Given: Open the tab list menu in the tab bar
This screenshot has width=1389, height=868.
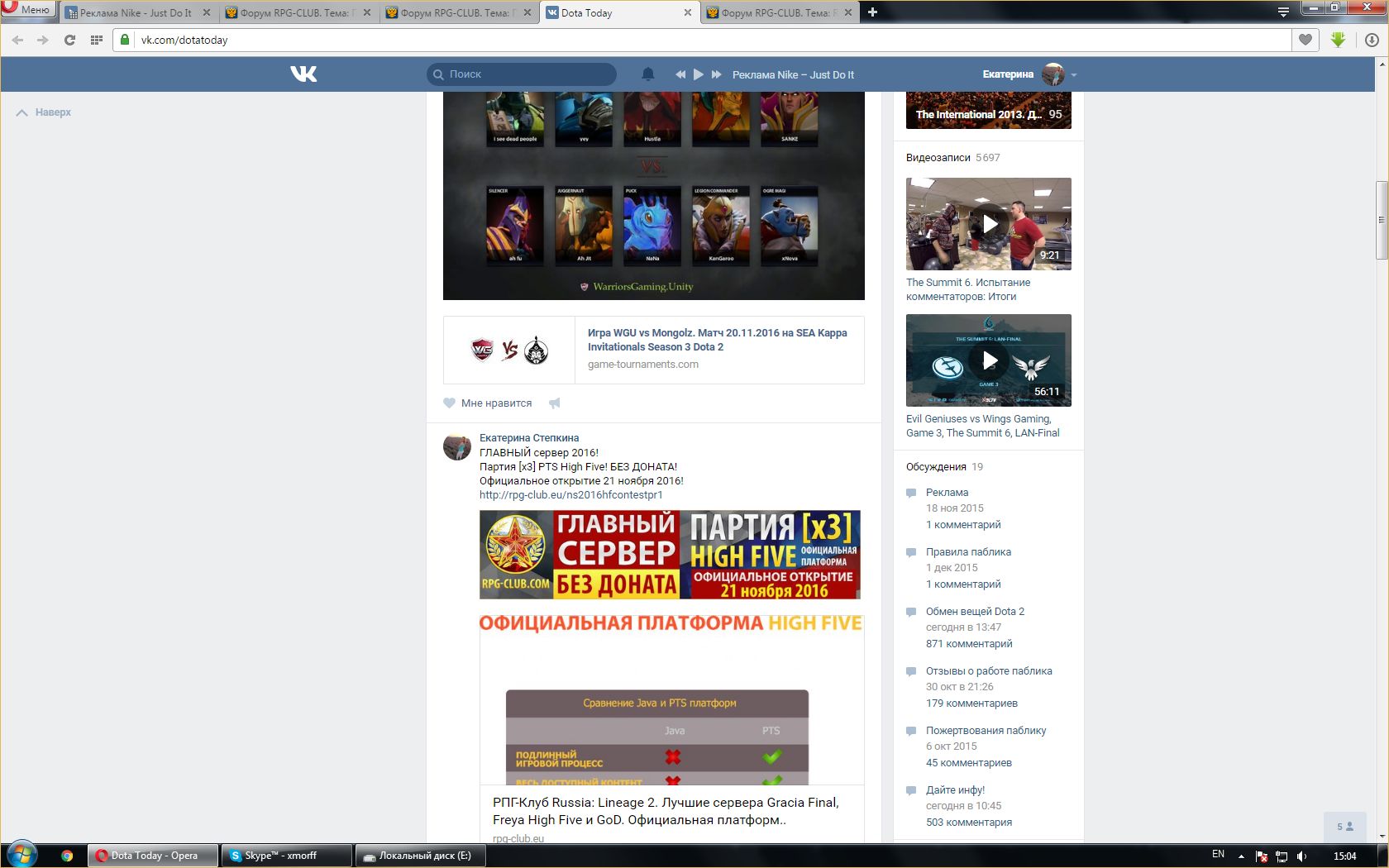Looking at the screenshot, I should coord(1283,12).
